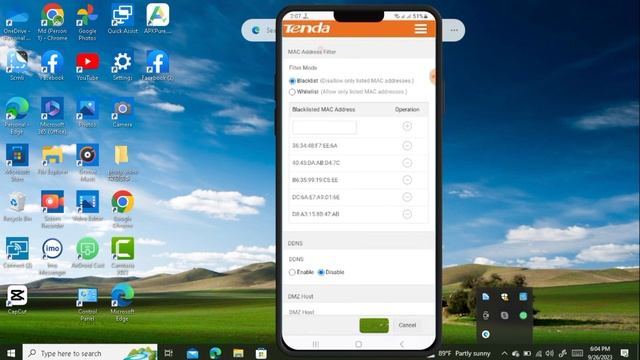Tap the phone's home navigation button
The width and height of the screenshot is (640, 360).
coord(358,344)
